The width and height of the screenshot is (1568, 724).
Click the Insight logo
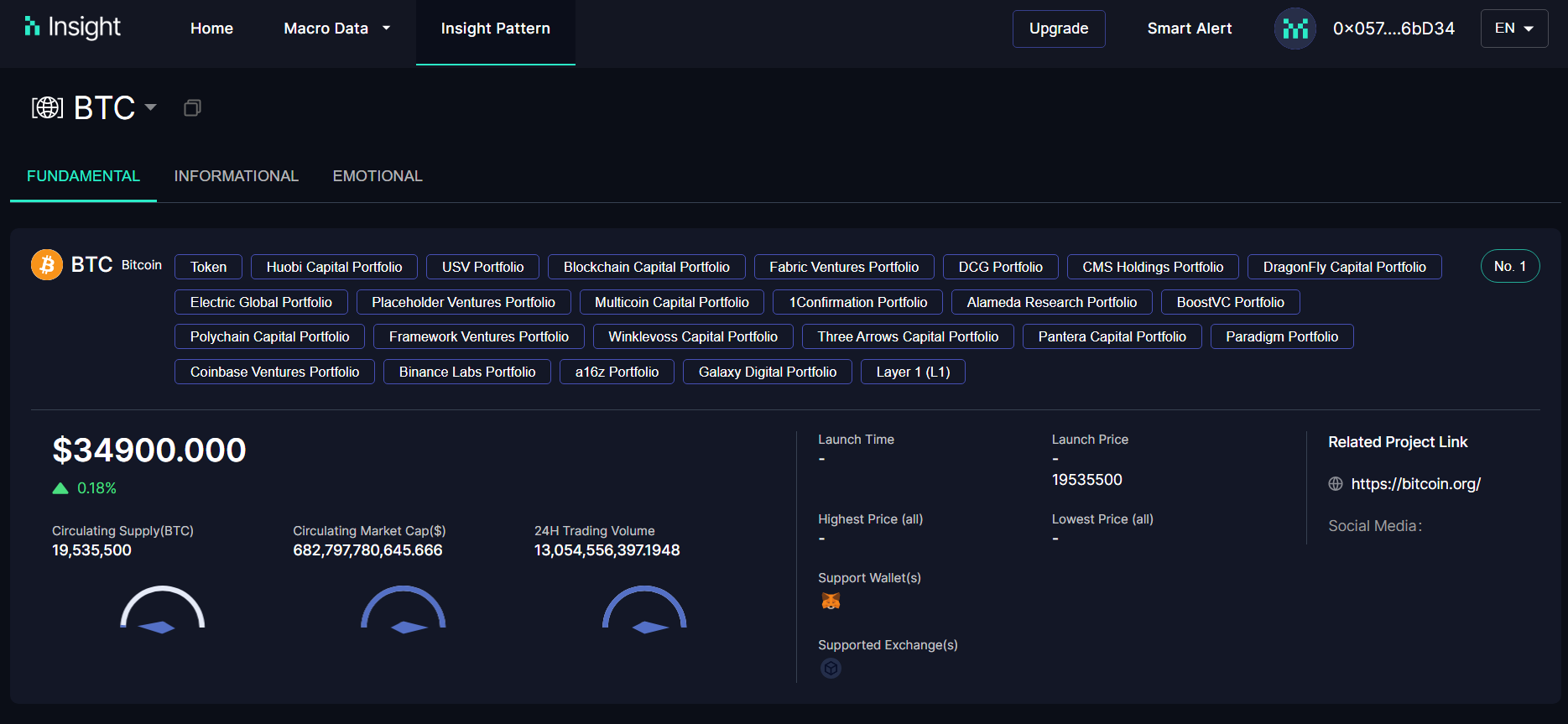[73, 27]
